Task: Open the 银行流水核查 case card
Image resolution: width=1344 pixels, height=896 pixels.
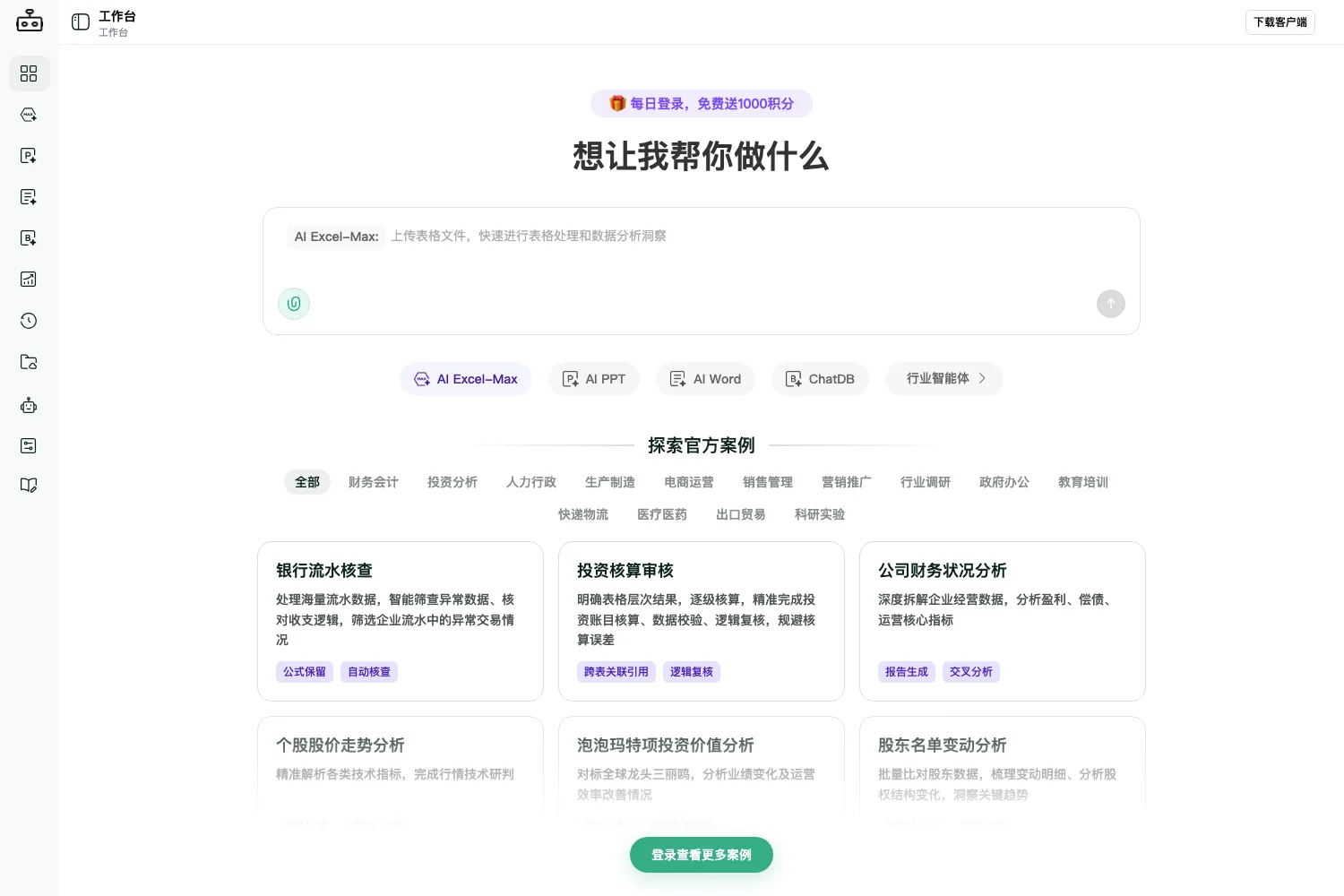Action: pos(401,621)
